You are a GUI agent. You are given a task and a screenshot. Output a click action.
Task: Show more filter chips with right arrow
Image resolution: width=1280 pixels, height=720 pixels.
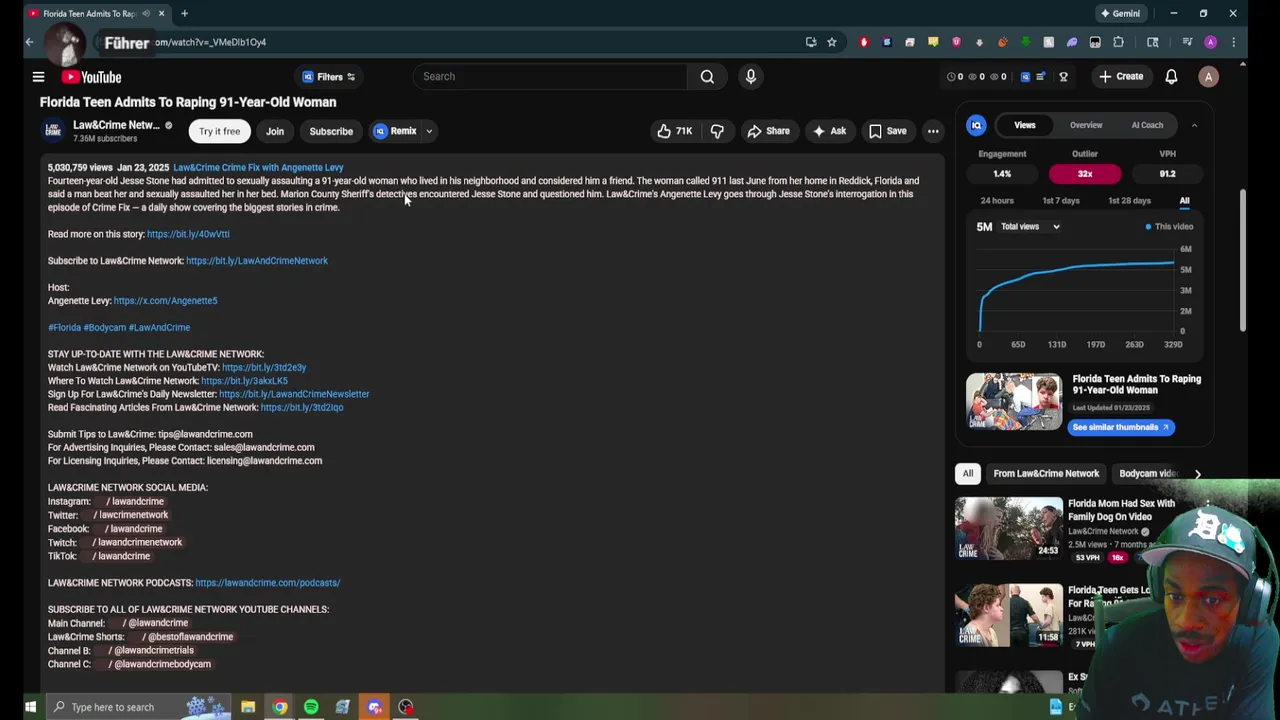pyautogui.click(x=1197, y=474)
